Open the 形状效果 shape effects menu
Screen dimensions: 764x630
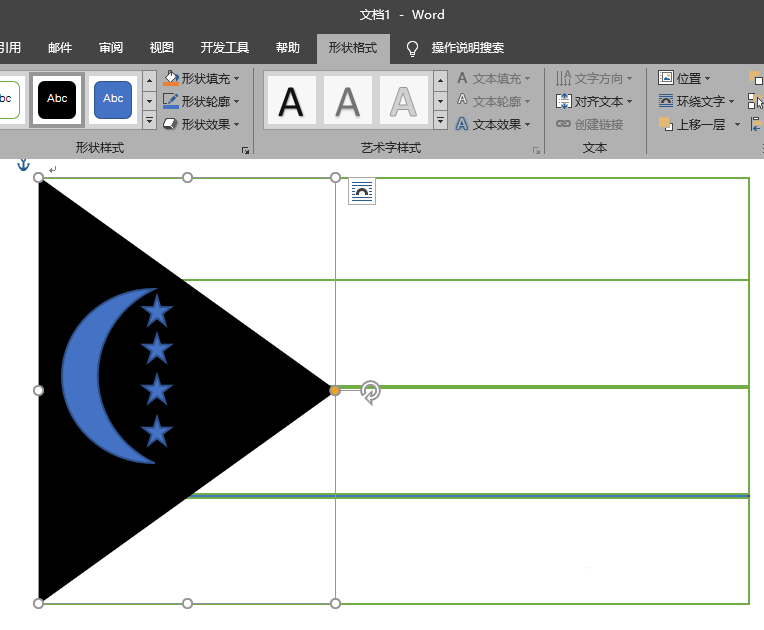click(201, 124)
